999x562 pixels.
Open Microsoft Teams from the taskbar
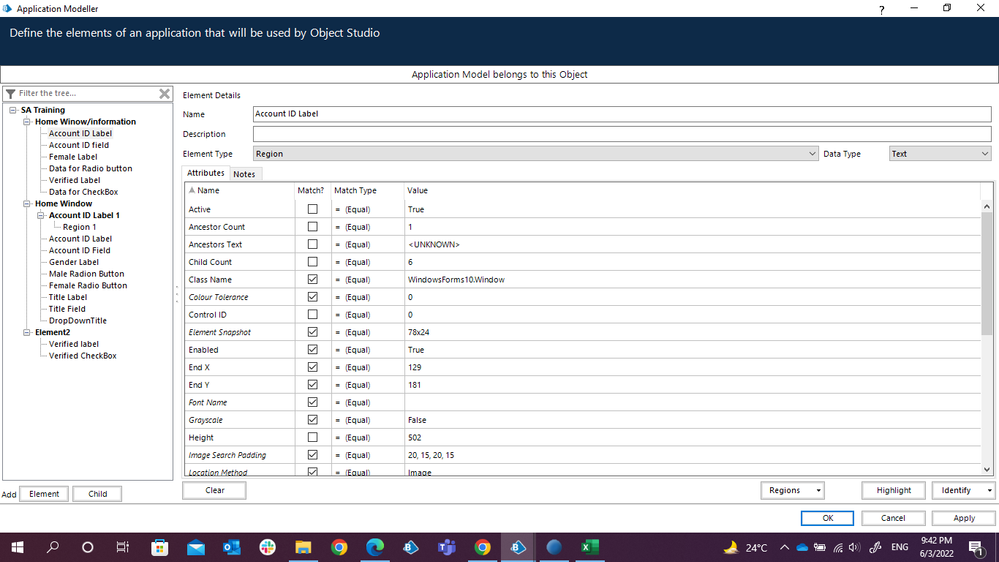446,547
